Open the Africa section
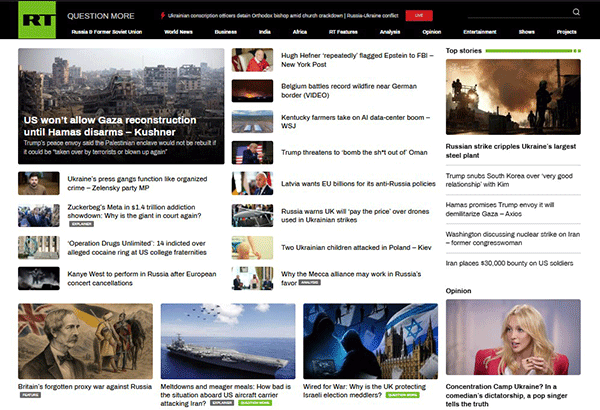 [300, 32]
